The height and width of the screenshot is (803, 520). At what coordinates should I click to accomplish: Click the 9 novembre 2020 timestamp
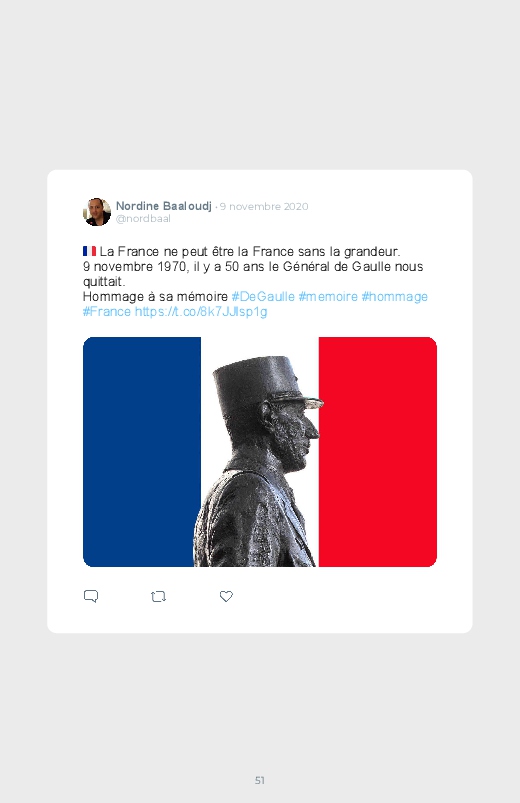[x=264, y=206]
